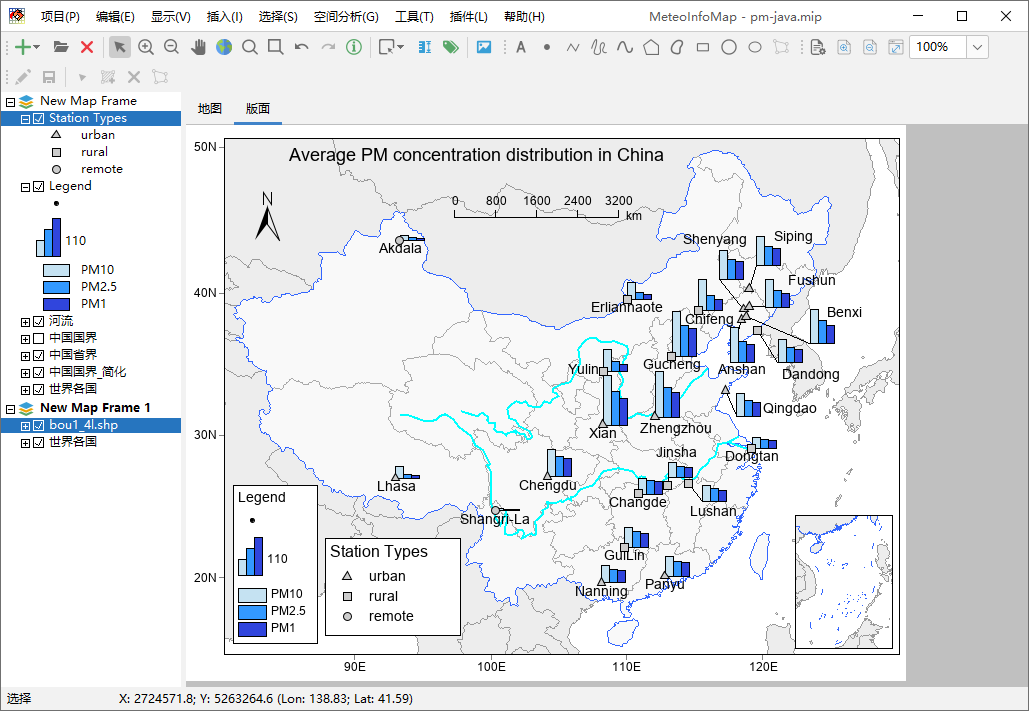
Task: Uncheck the 河流 layer checkbox
Action: 39,321
